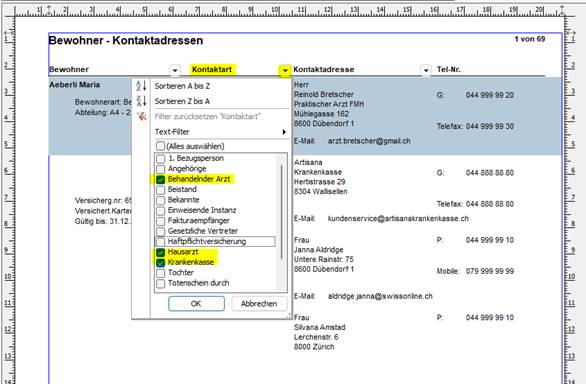Click the right margin marker on horizontal ruler
The image size is (586, 384).
pos(562,10)
